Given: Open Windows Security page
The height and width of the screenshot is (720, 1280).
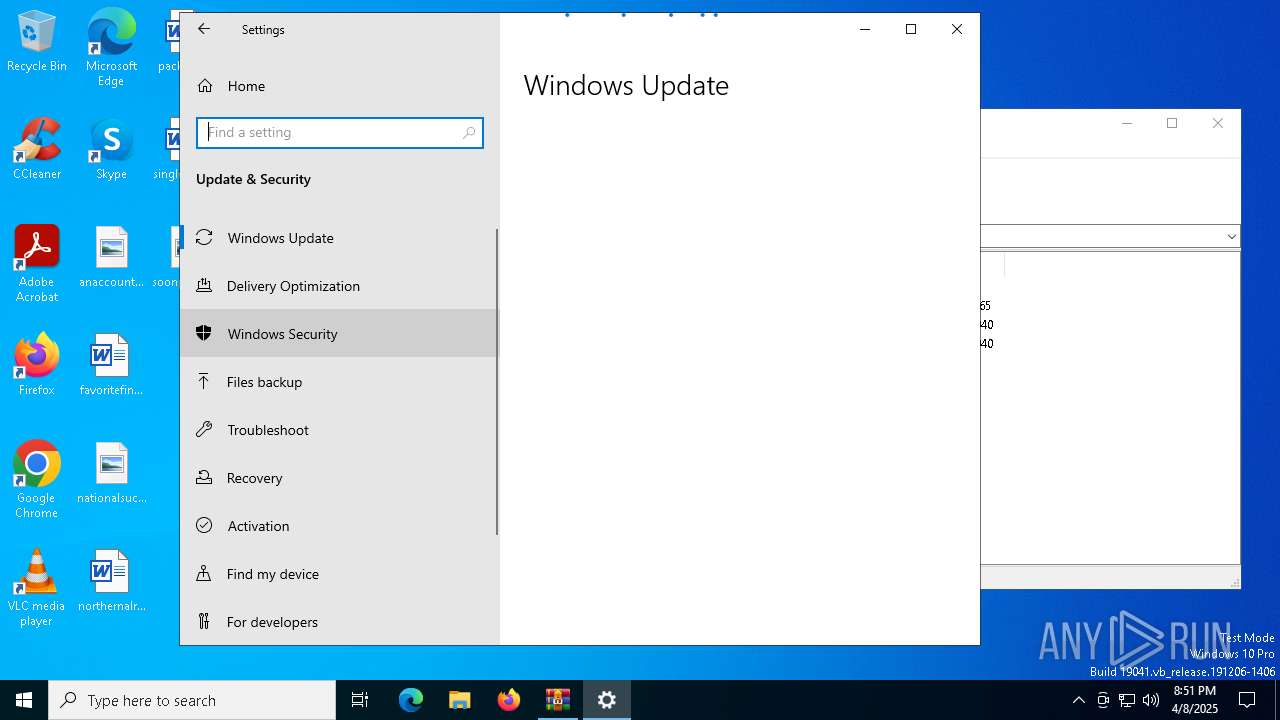Looking at the screenshot, I should point(339,334).
